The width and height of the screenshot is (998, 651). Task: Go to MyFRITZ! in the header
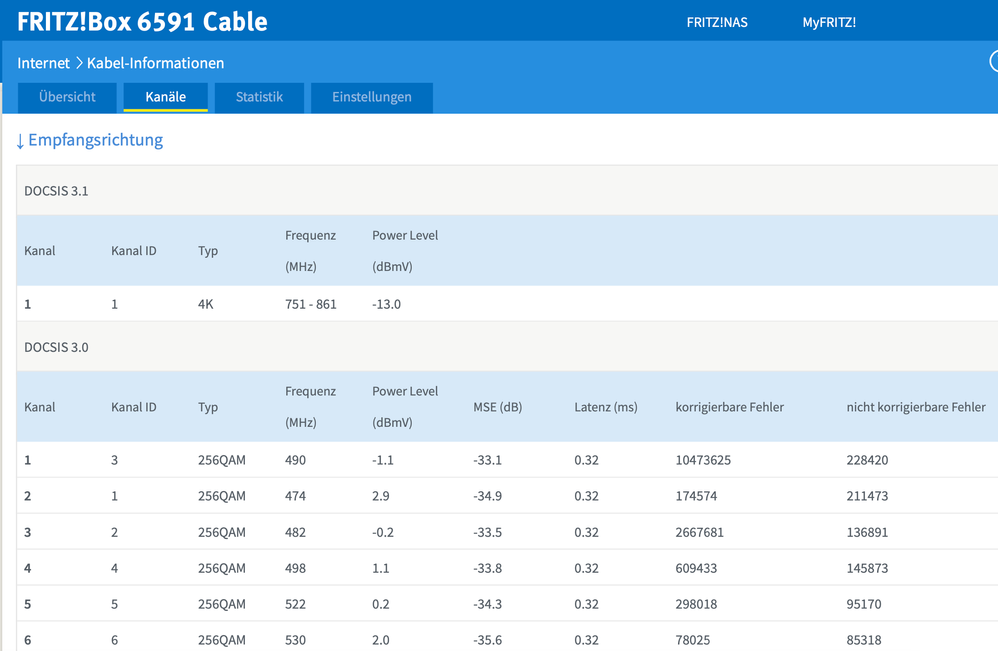[829, 22]
